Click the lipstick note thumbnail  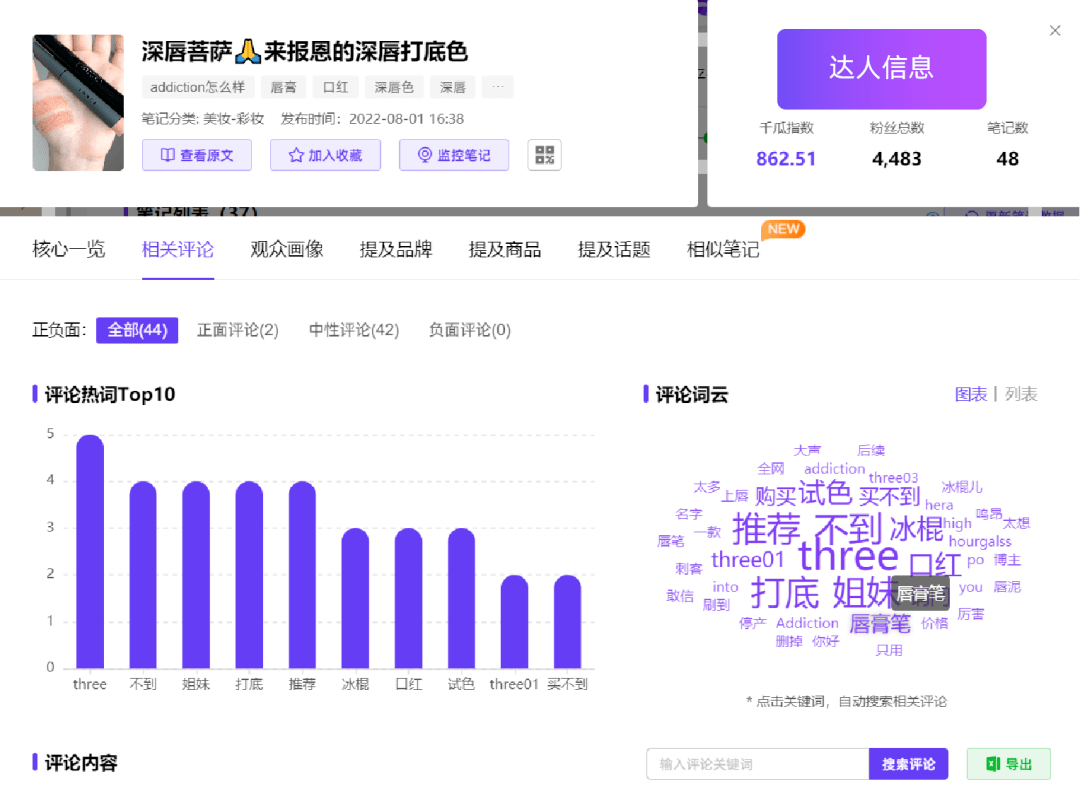(x=78, y=103)
